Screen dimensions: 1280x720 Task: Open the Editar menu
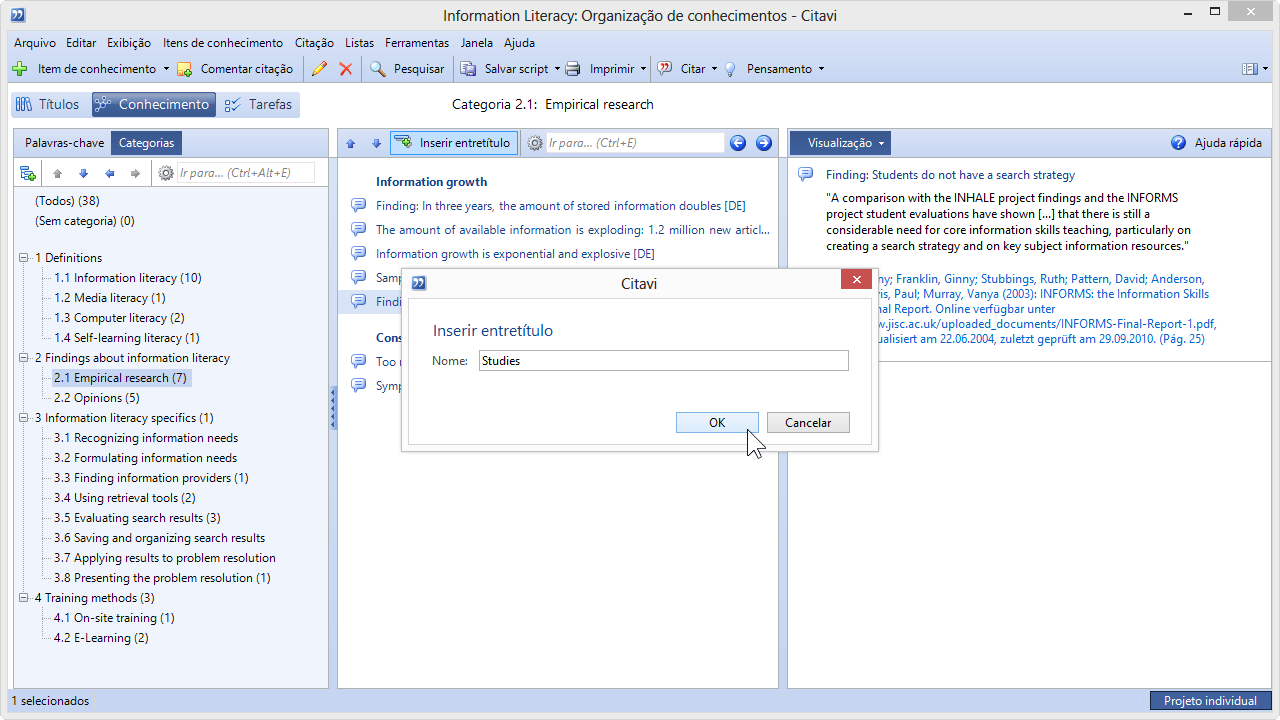pos(81,43)
